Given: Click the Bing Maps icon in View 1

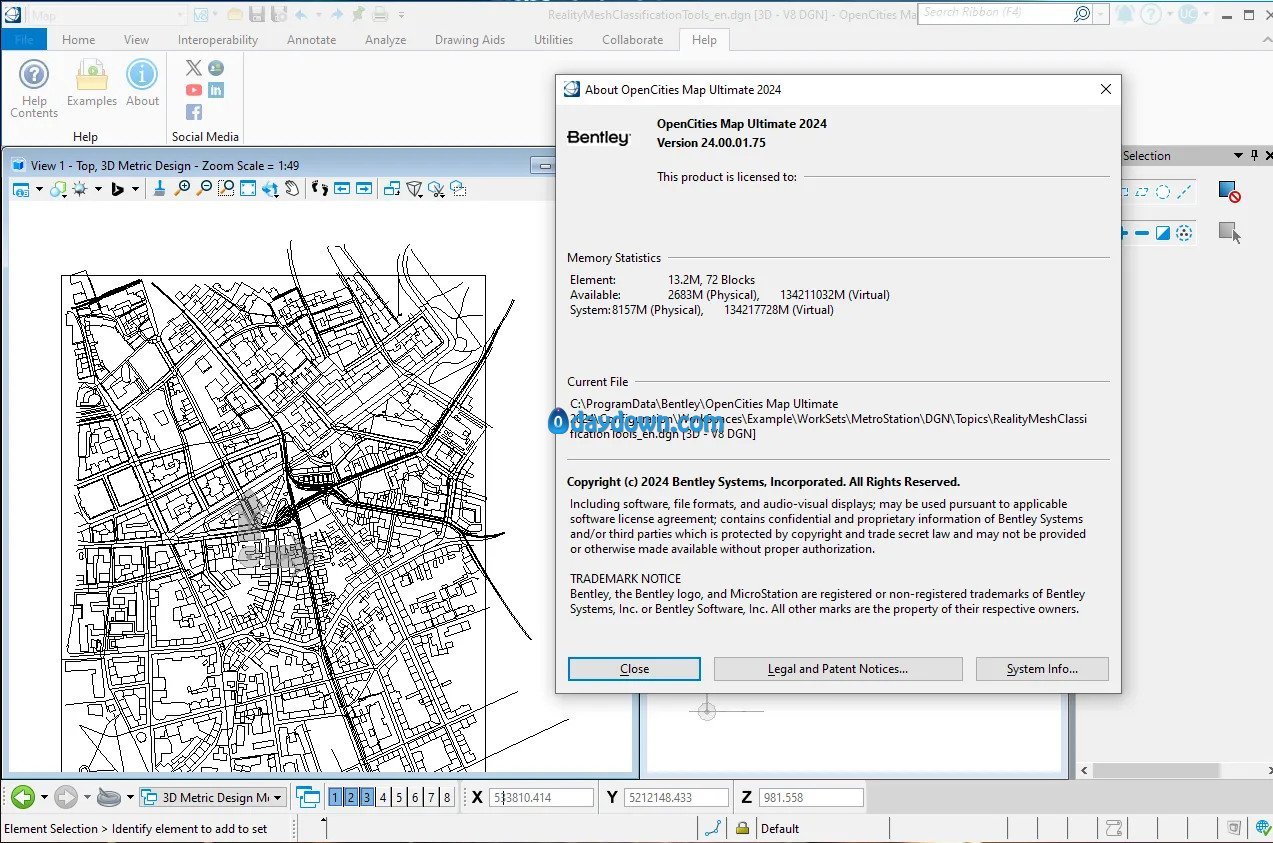Looking at the screenshot, I should (x=117, y=189).
